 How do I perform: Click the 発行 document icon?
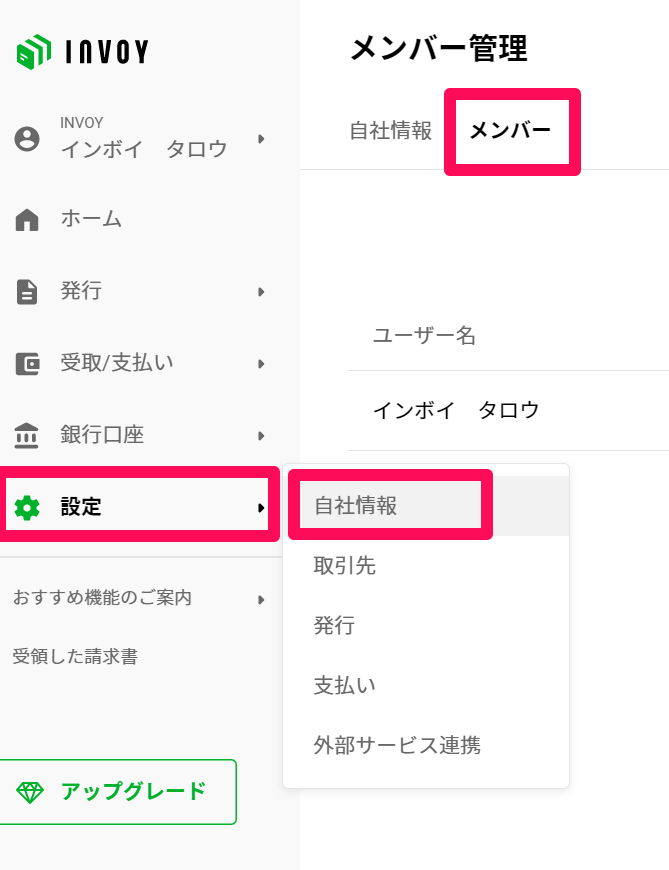coord(27,292)
